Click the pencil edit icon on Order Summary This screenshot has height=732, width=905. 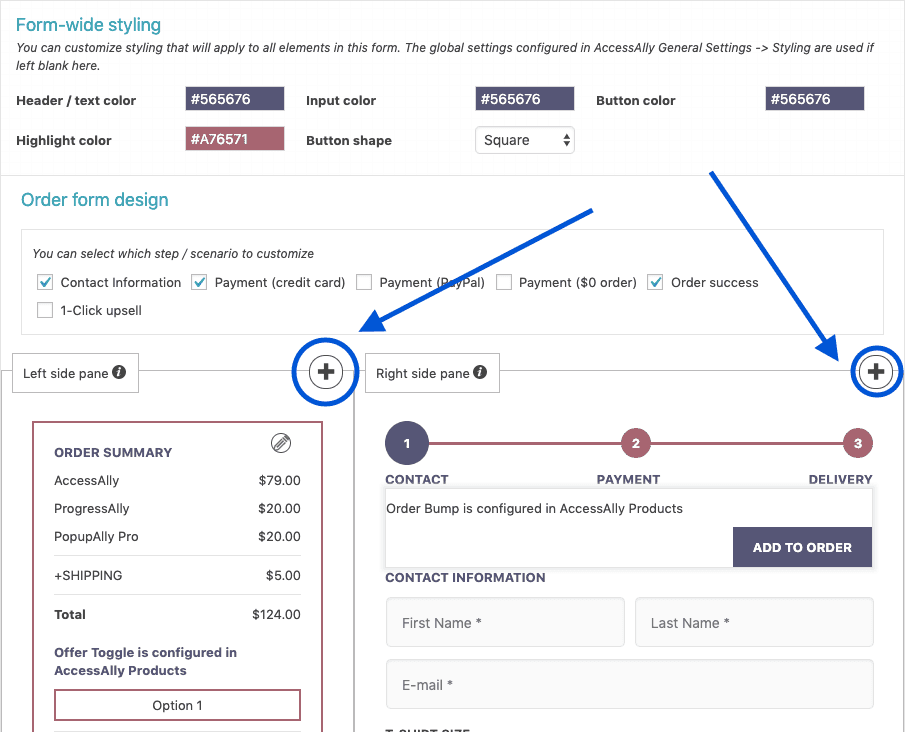coord(280,443)
